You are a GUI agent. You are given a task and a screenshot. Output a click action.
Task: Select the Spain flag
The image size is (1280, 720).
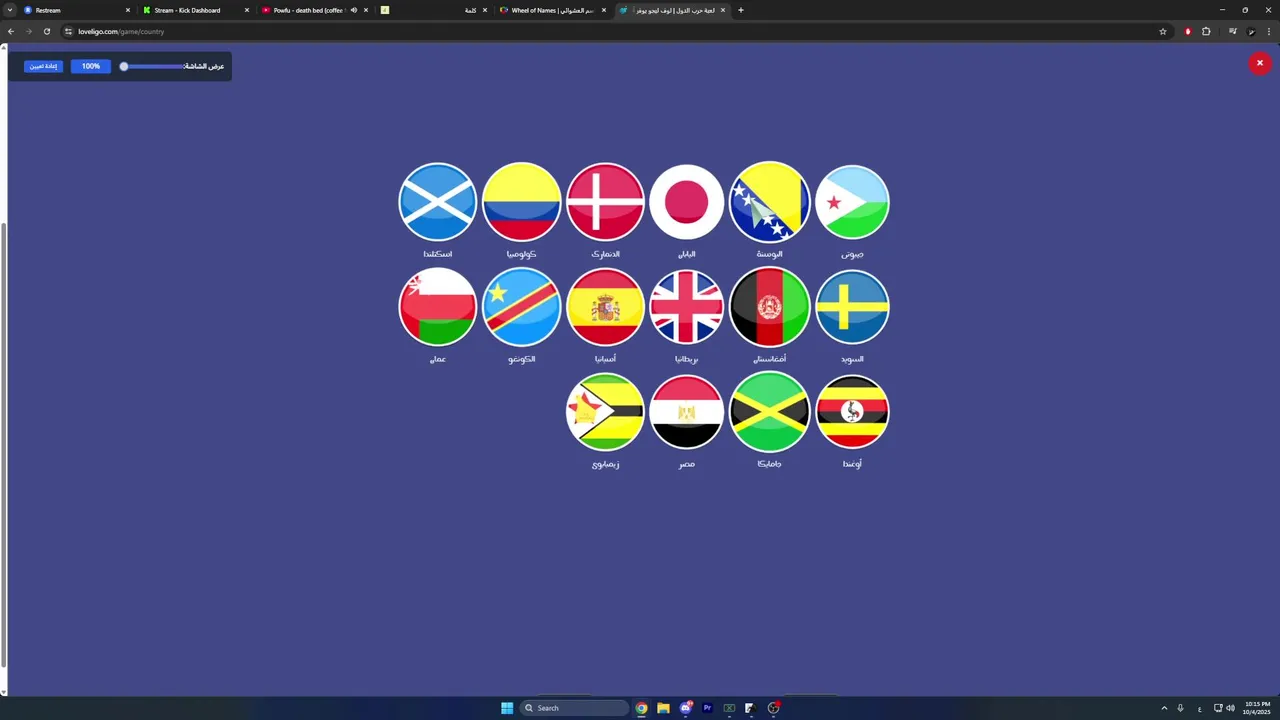[x=605, y=307]
